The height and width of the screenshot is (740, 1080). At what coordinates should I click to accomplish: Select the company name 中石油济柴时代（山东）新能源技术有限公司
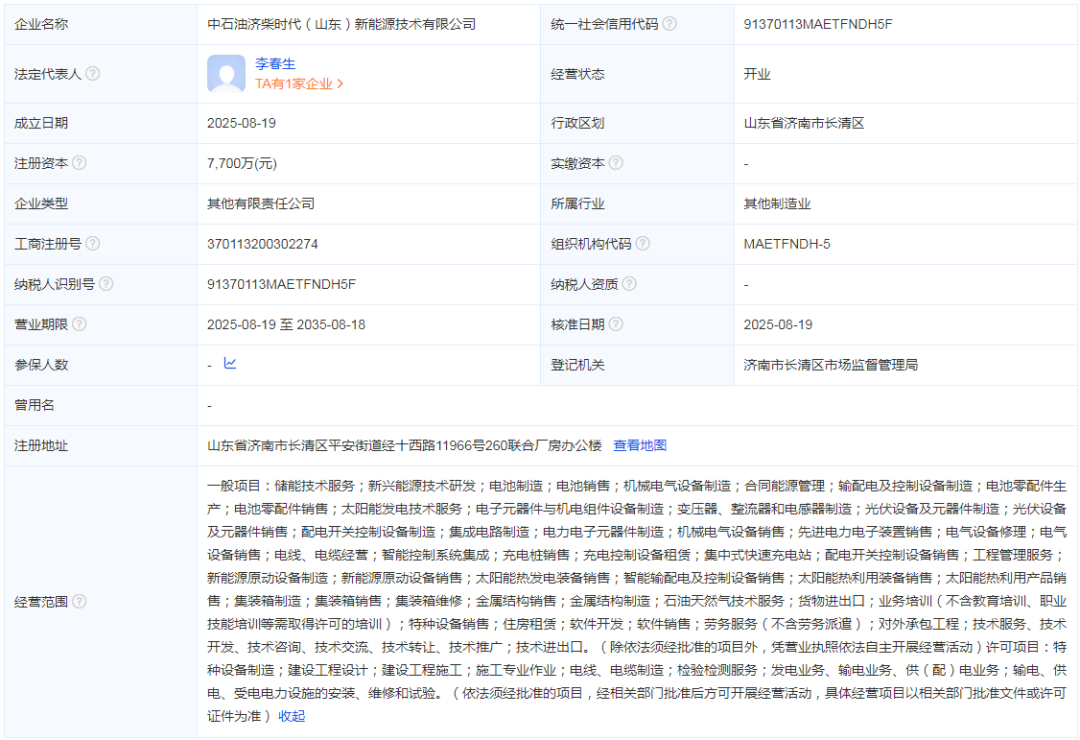(342, 24)
